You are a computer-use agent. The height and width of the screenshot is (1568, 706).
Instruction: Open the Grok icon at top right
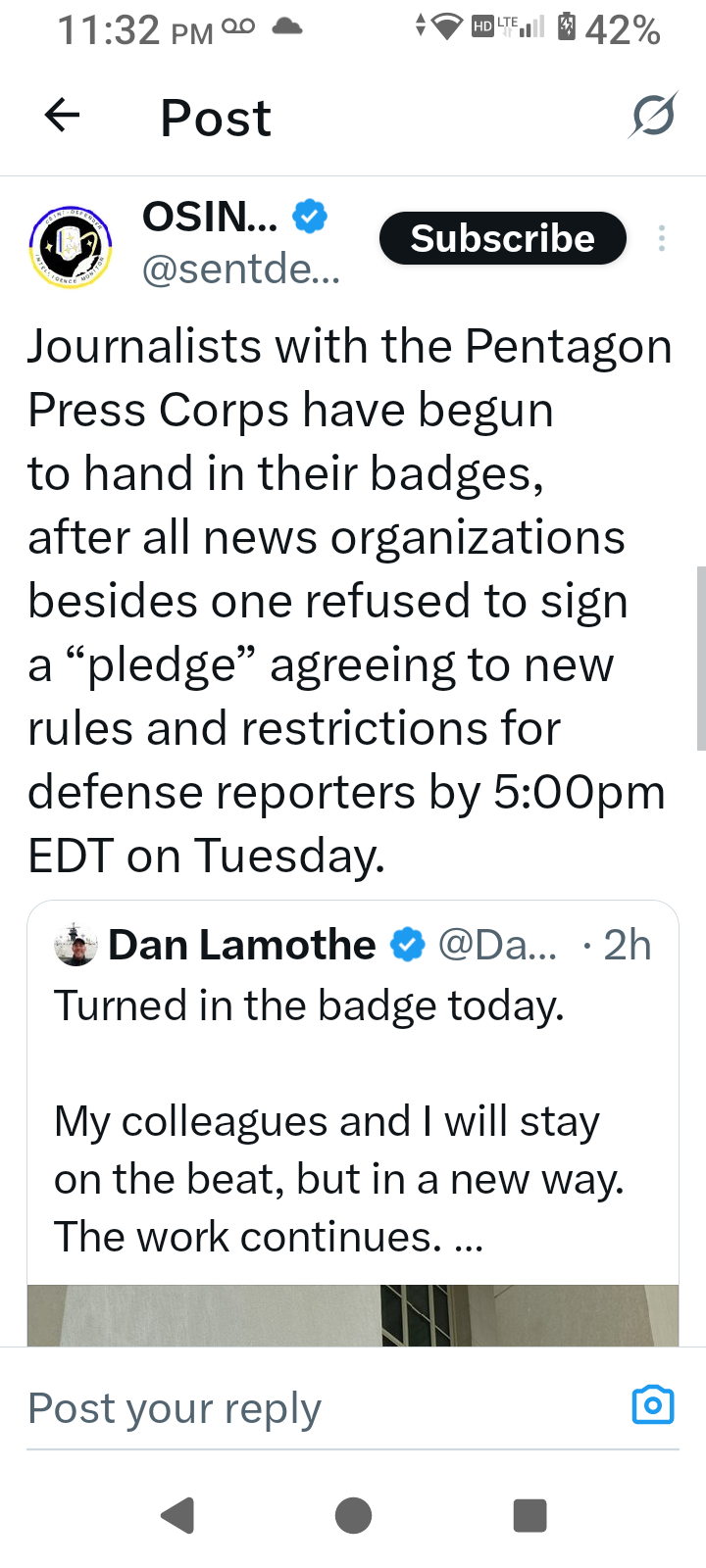coord(653,117)
